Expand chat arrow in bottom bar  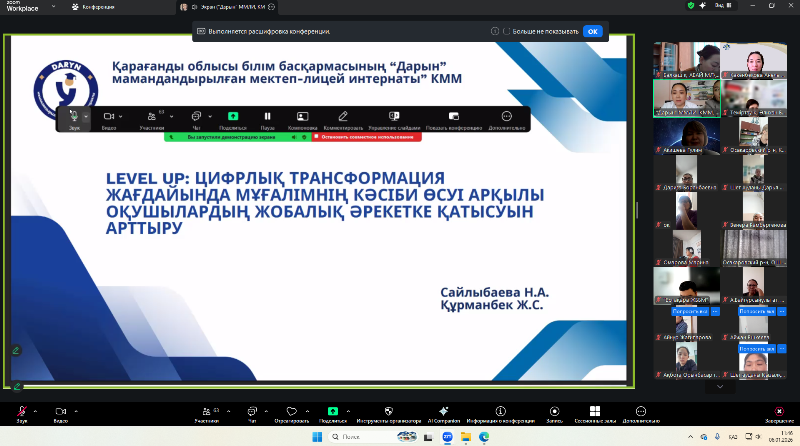pyautogui.click(x=266, y=411)
